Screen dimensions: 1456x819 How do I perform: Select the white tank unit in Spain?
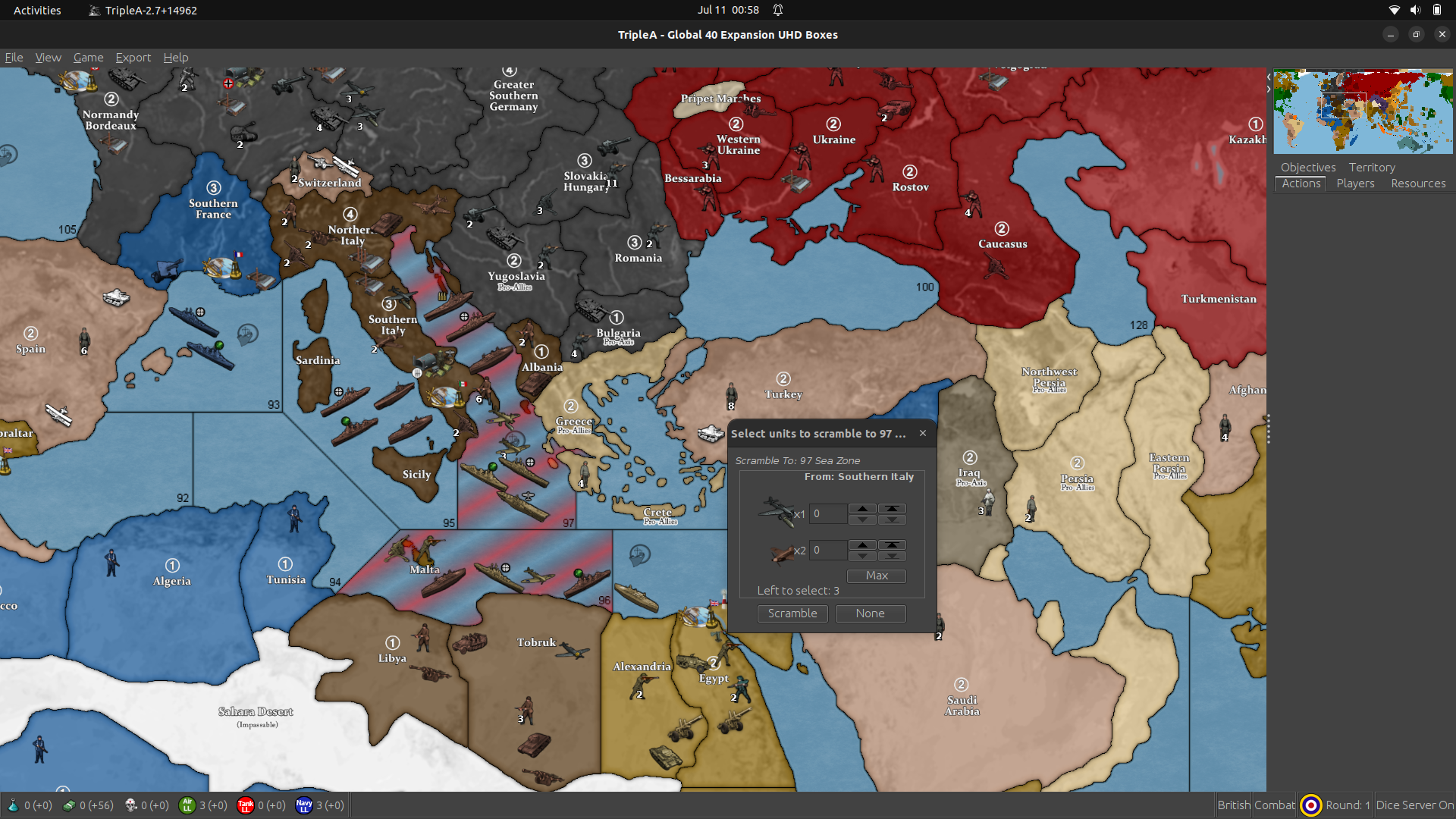click(117, 297)
